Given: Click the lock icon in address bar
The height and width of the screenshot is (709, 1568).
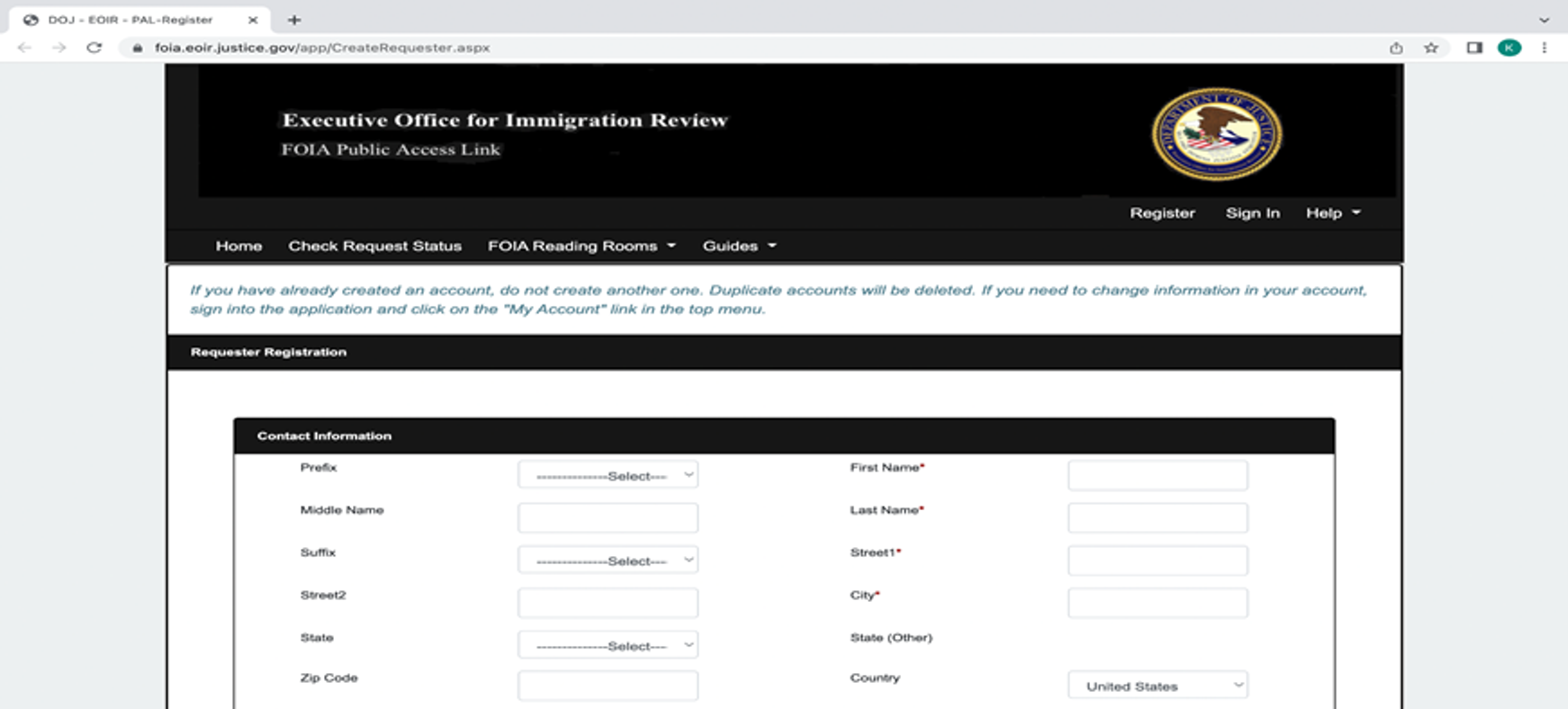Looking at the screenshot, I should (138, 48).
